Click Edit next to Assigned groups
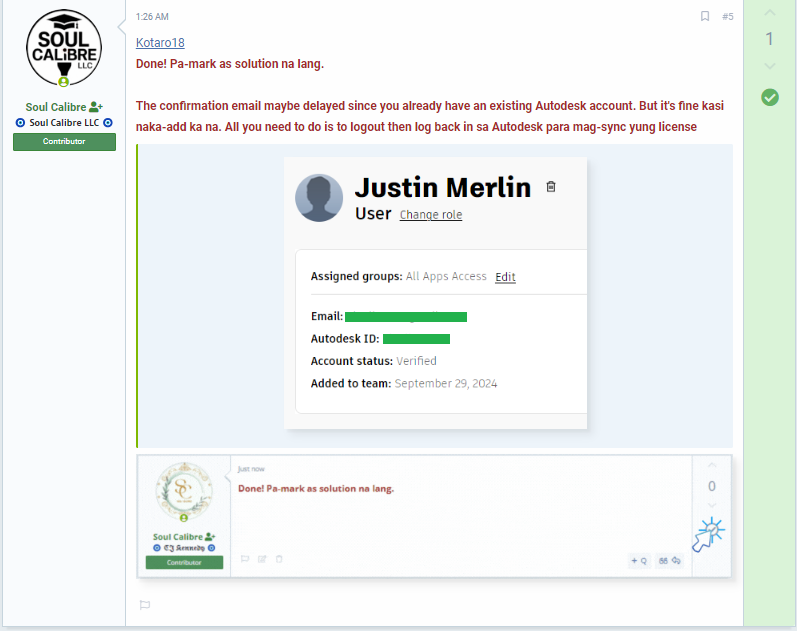Viewport: 797px width, 631px height. (x=505, y=277)
